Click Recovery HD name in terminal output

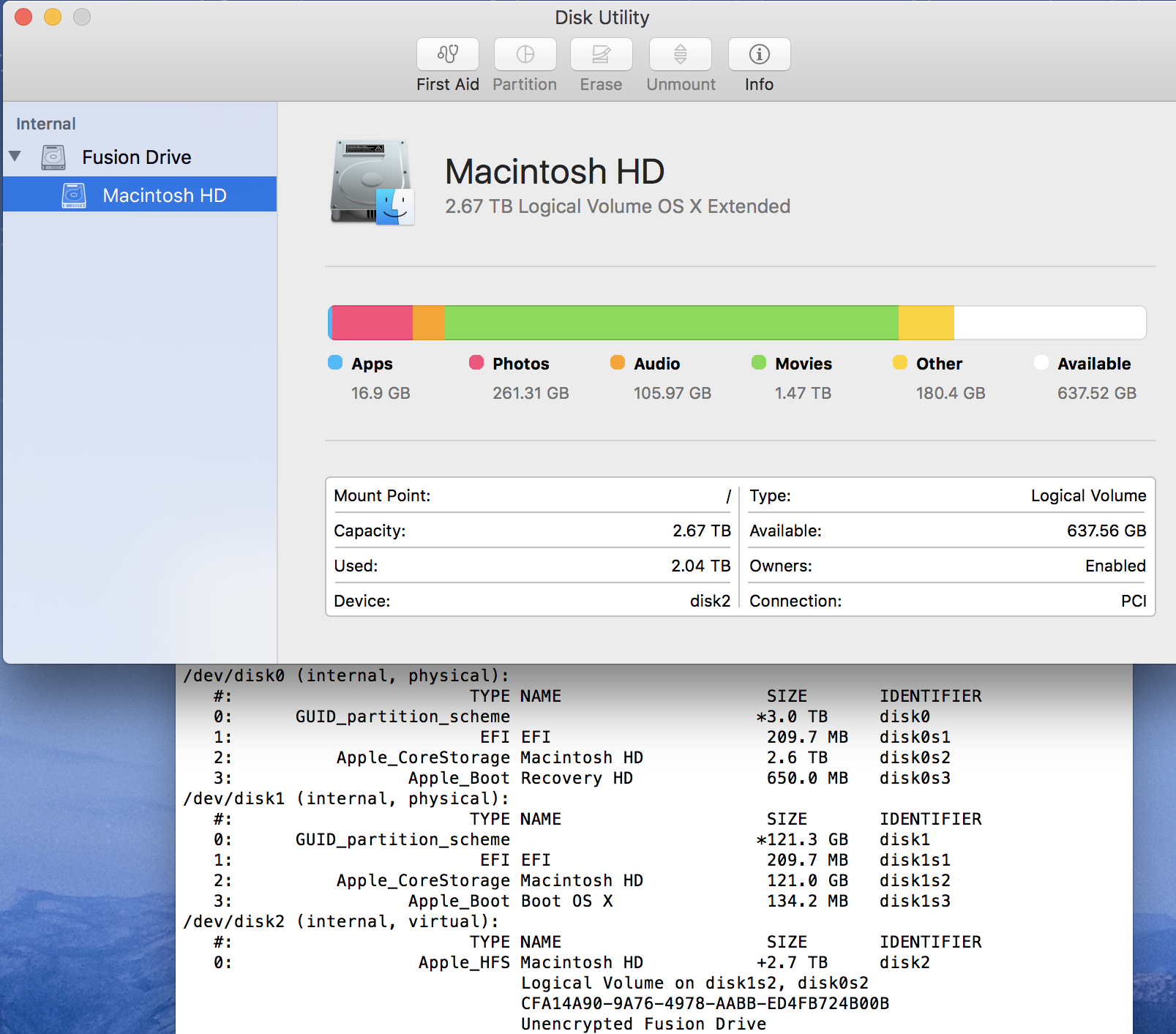577,778
